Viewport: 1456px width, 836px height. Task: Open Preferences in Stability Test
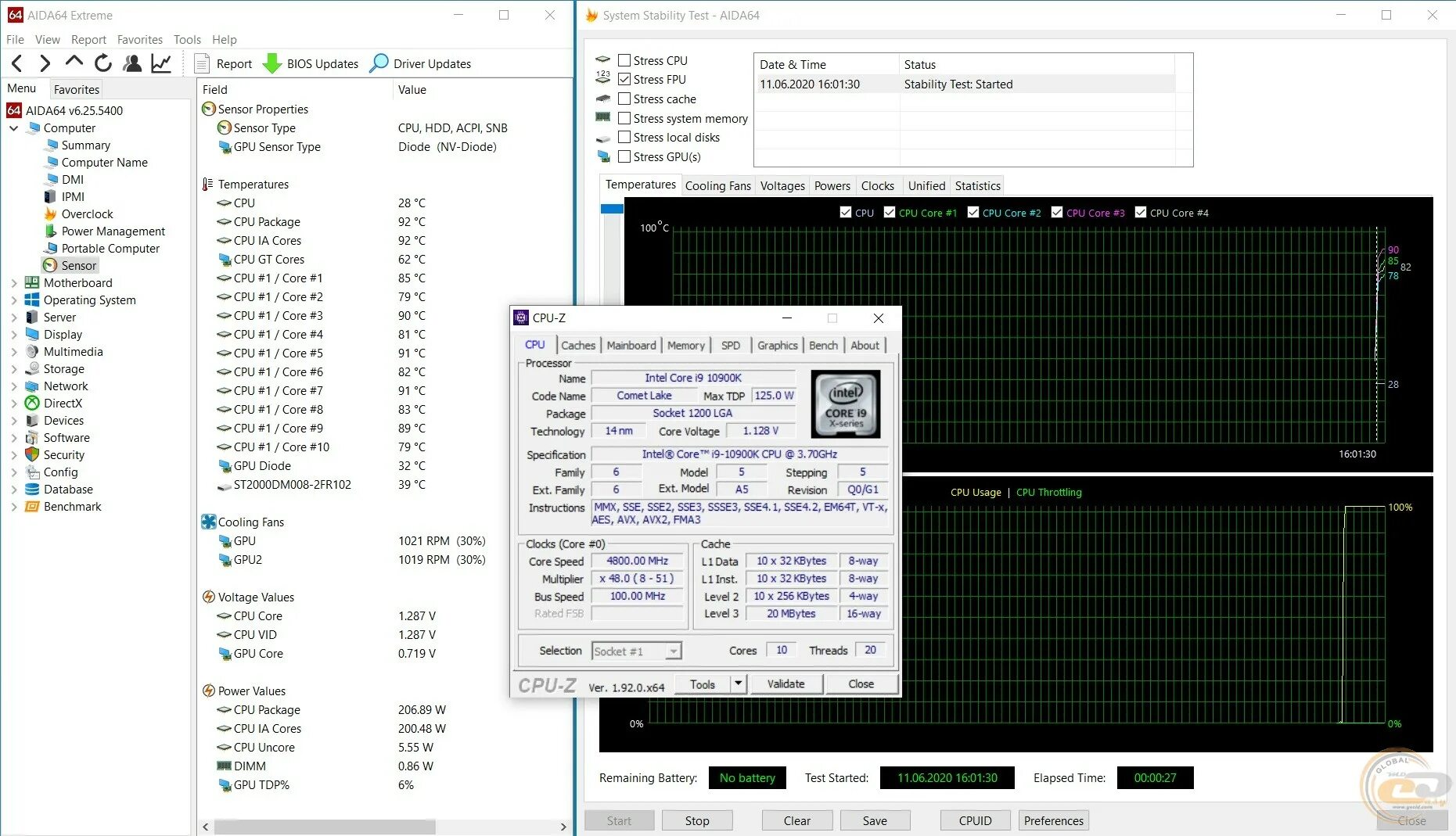click(x=1054, y=820)
